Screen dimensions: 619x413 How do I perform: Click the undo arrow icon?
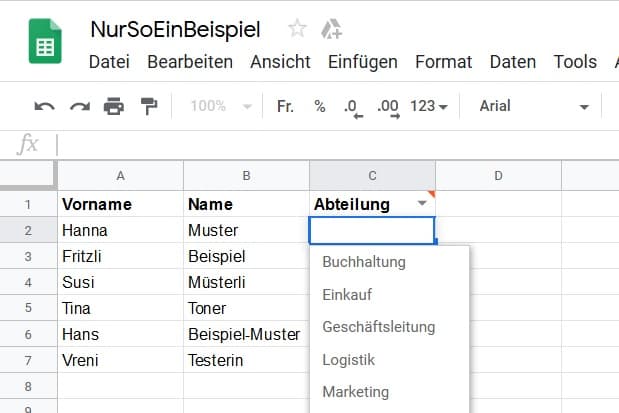[45, 106]
